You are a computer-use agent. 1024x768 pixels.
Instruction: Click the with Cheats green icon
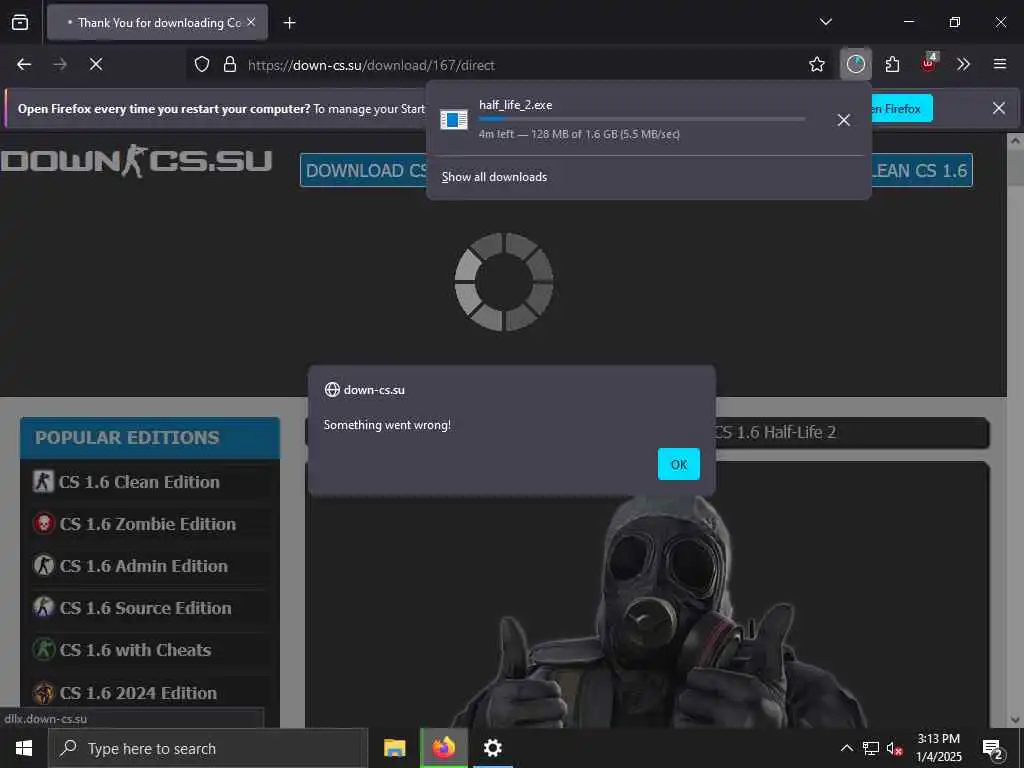[x=44, y=650]
